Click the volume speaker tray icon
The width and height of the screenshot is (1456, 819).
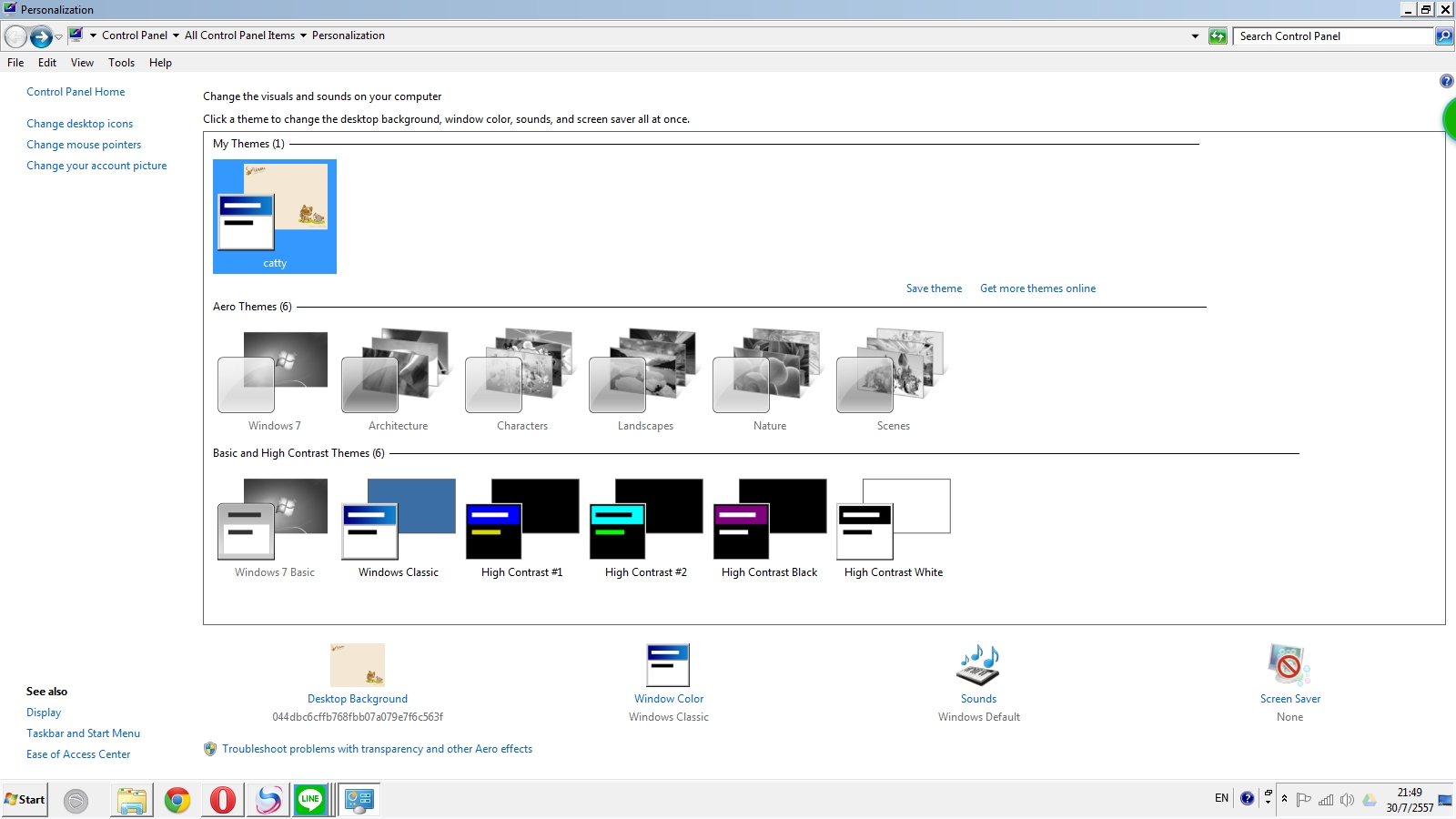[1347, 800]
